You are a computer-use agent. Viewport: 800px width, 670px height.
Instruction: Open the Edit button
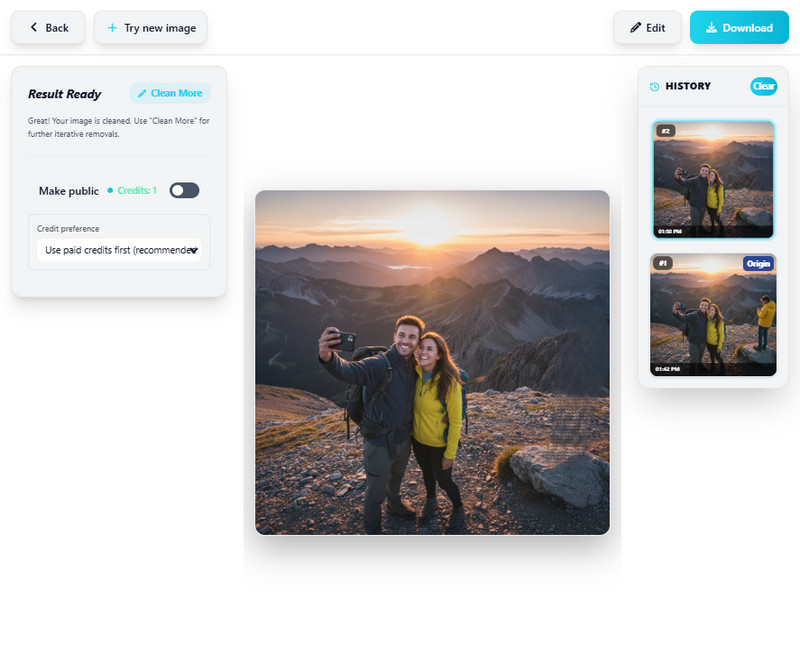point(647,28)
